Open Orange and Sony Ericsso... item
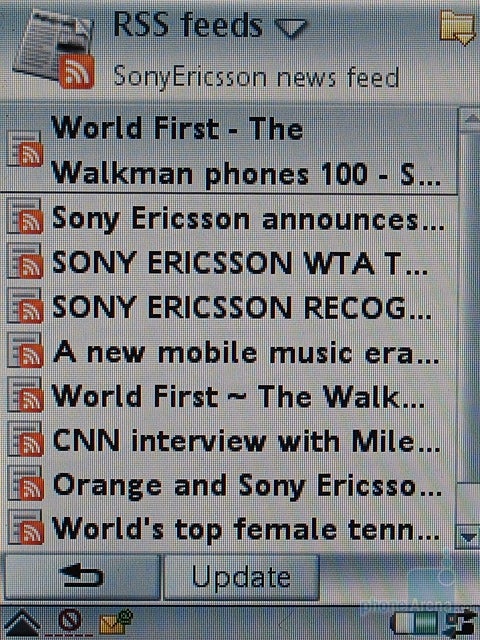Image resolution: width=480 pixels, height=640 pixels. click(229, 485)
